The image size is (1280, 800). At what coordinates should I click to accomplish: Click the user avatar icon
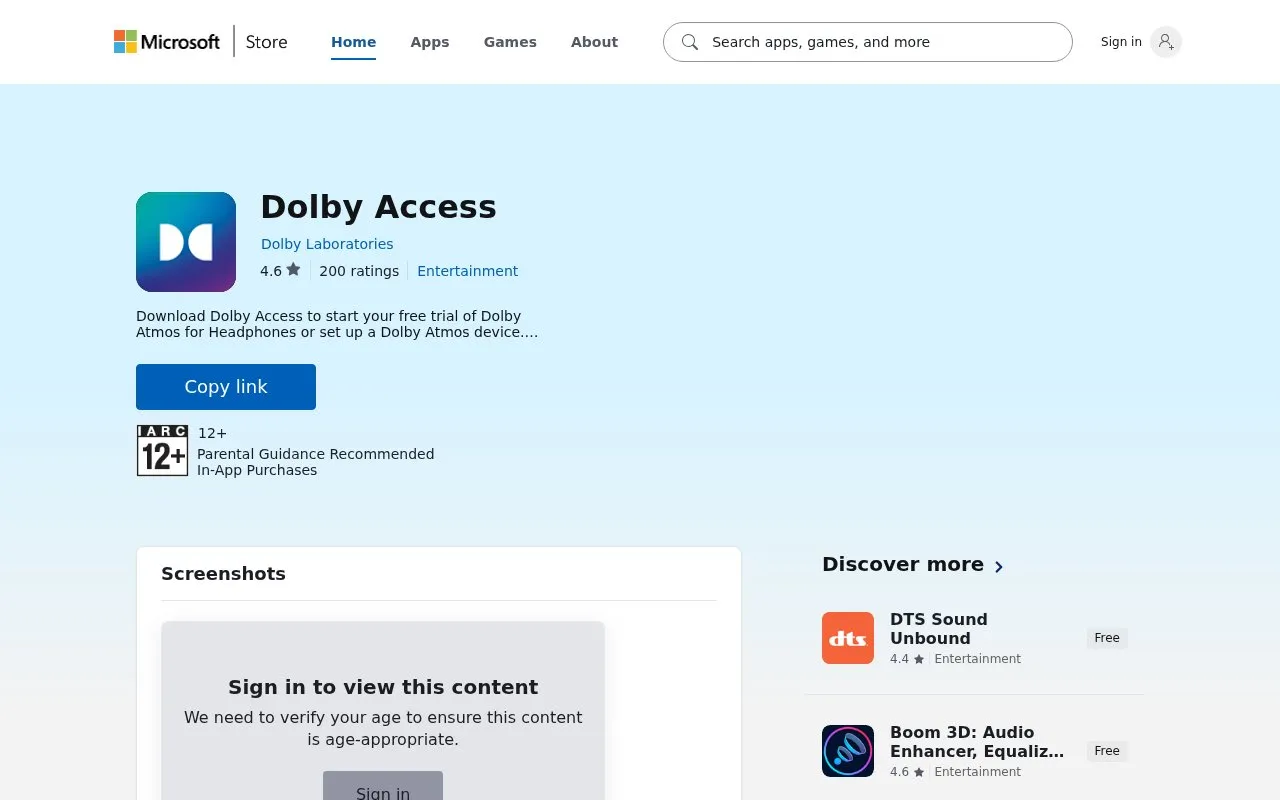tap(1166, 42)
